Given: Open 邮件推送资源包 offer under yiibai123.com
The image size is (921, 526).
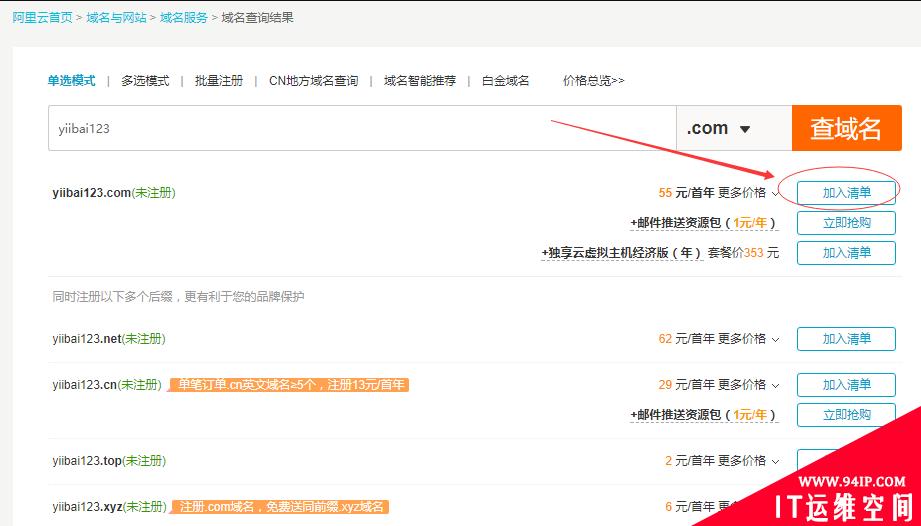Looking at the screenshot, I should pyautogui.click(x=703, y=223).
